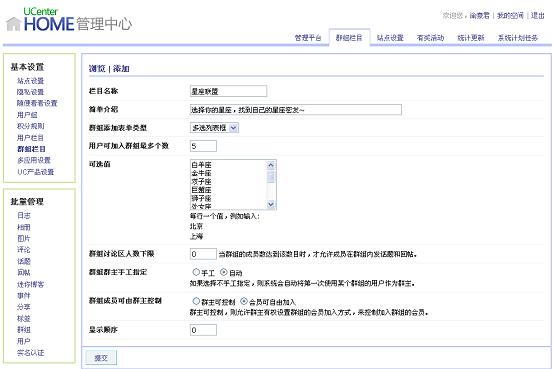This screenshot has height=369, width=553.
Task: Open the 系统计划任务 top tab
Action: pos(517,38)
